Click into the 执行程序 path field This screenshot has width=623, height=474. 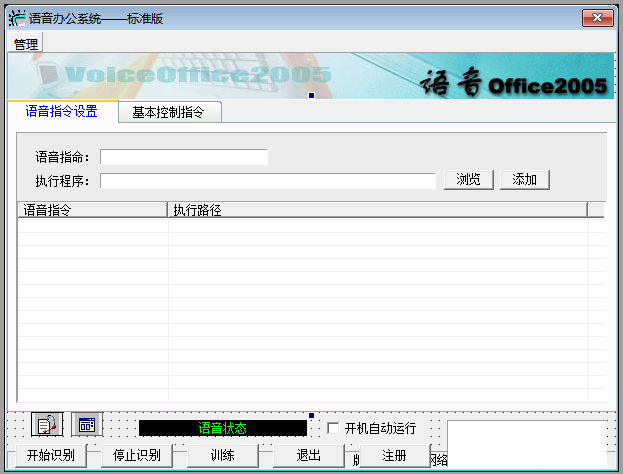point(268,181)
